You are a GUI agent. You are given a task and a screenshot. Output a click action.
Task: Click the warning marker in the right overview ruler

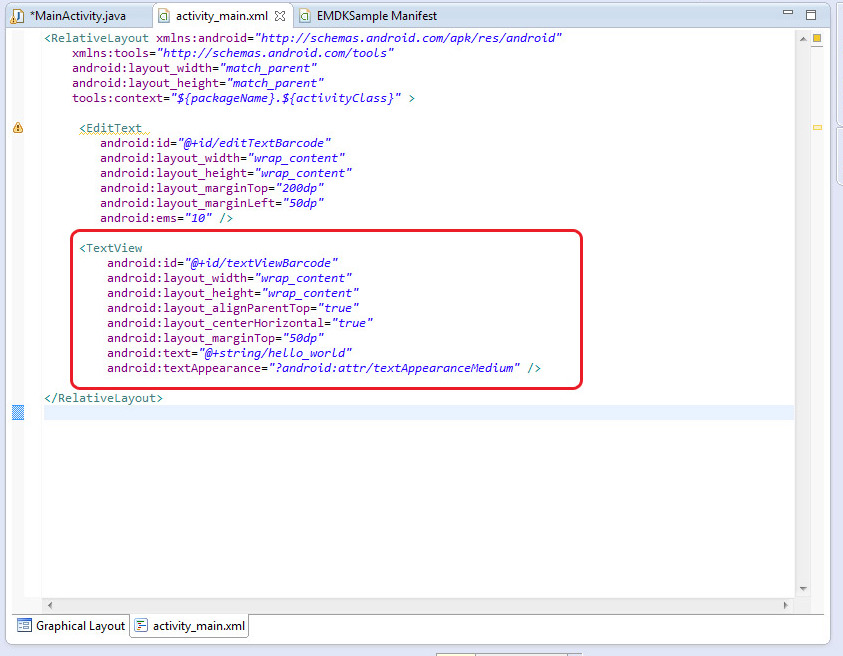(816, 128)
